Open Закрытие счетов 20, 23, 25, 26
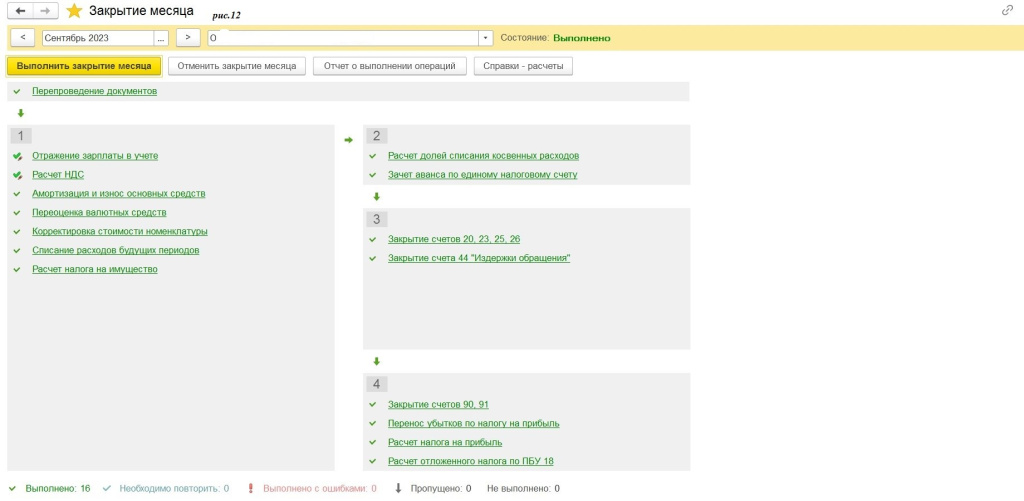1024x501 pixels. tap(454, 239)
